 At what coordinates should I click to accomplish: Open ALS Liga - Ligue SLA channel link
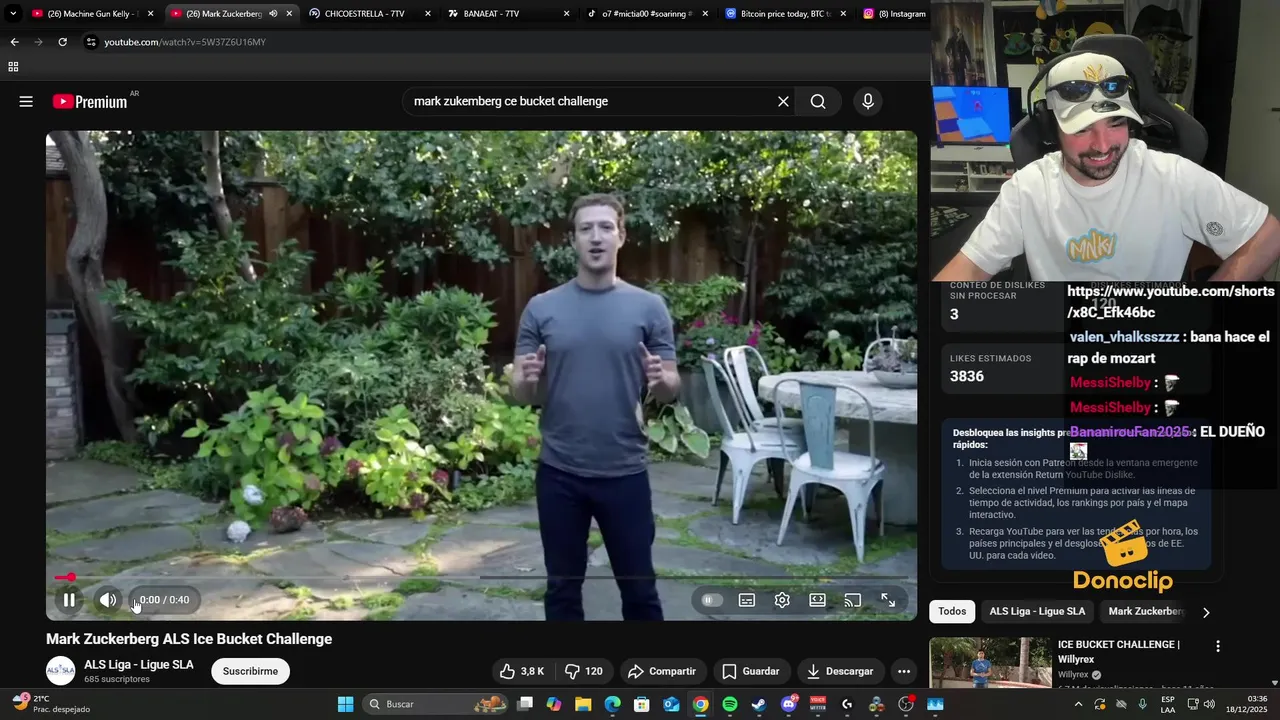139,664
